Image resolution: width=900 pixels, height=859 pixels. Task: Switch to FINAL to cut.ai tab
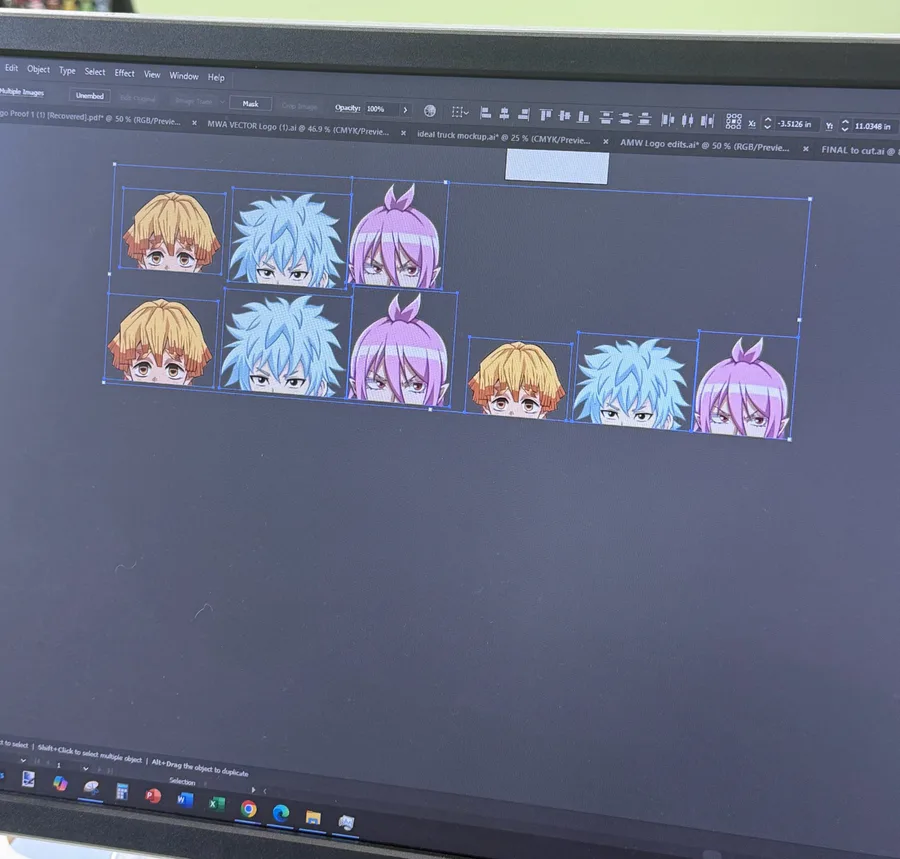tap(859, 150)
